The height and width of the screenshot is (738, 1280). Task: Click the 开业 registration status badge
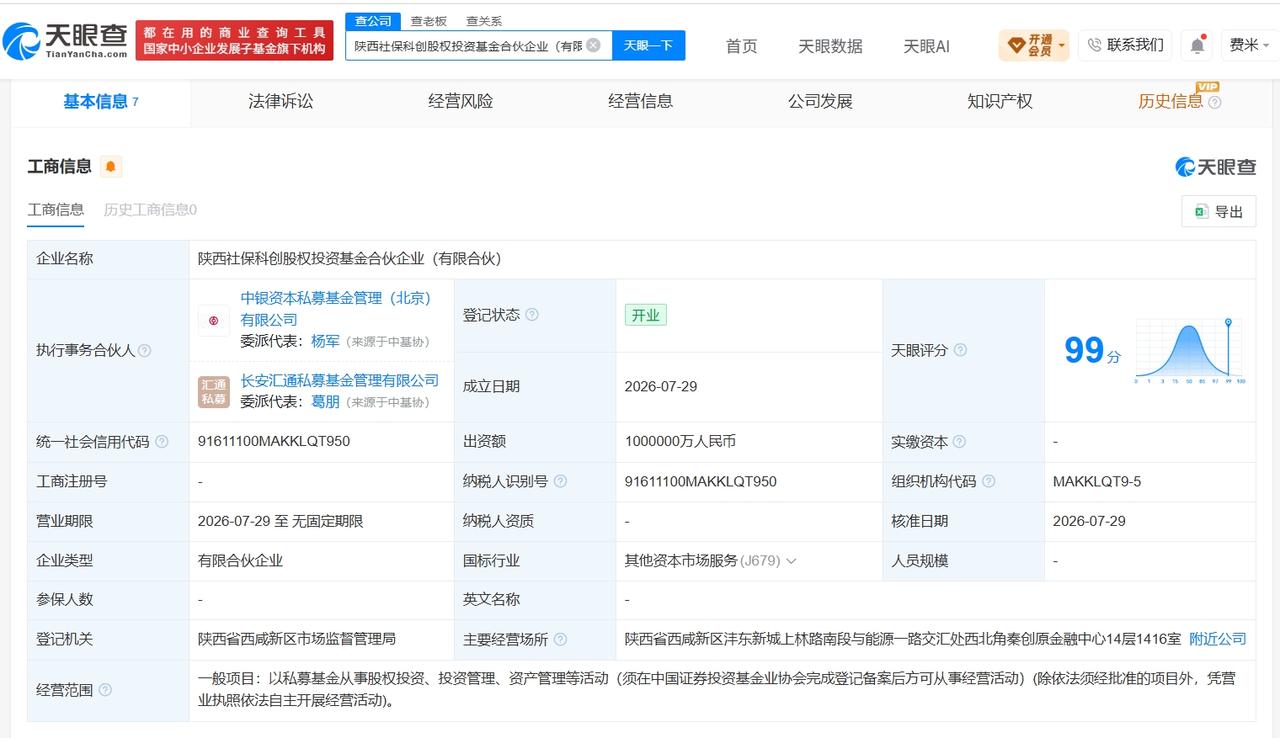click(645, 315)
